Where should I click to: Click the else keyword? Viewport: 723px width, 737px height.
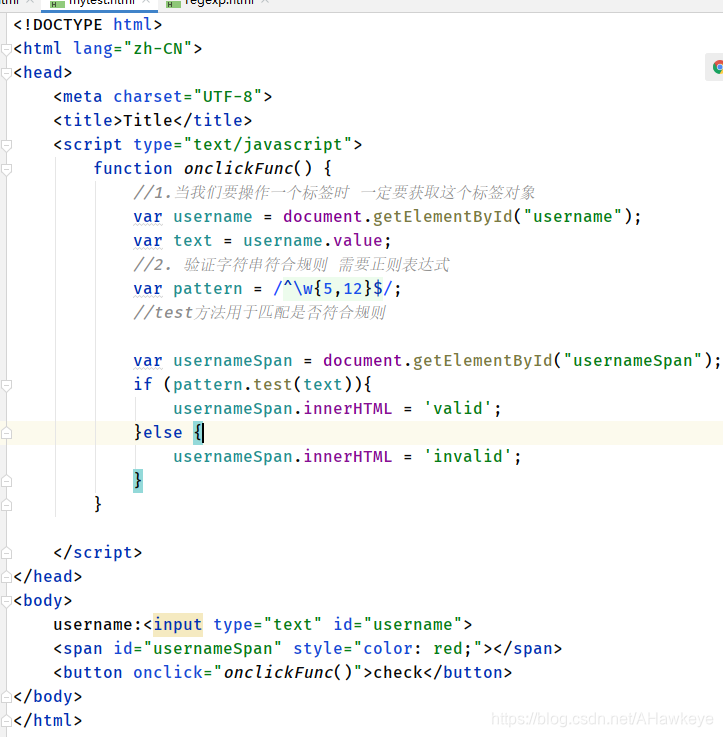point(163,432)
